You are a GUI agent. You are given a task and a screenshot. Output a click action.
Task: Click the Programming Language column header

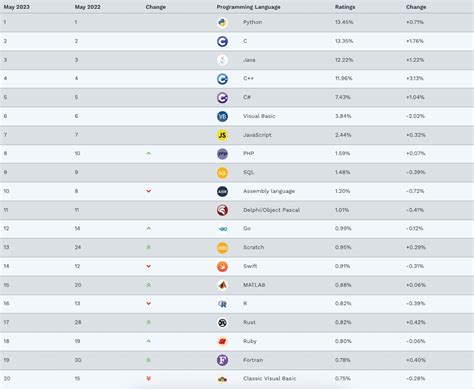point(248,7)
